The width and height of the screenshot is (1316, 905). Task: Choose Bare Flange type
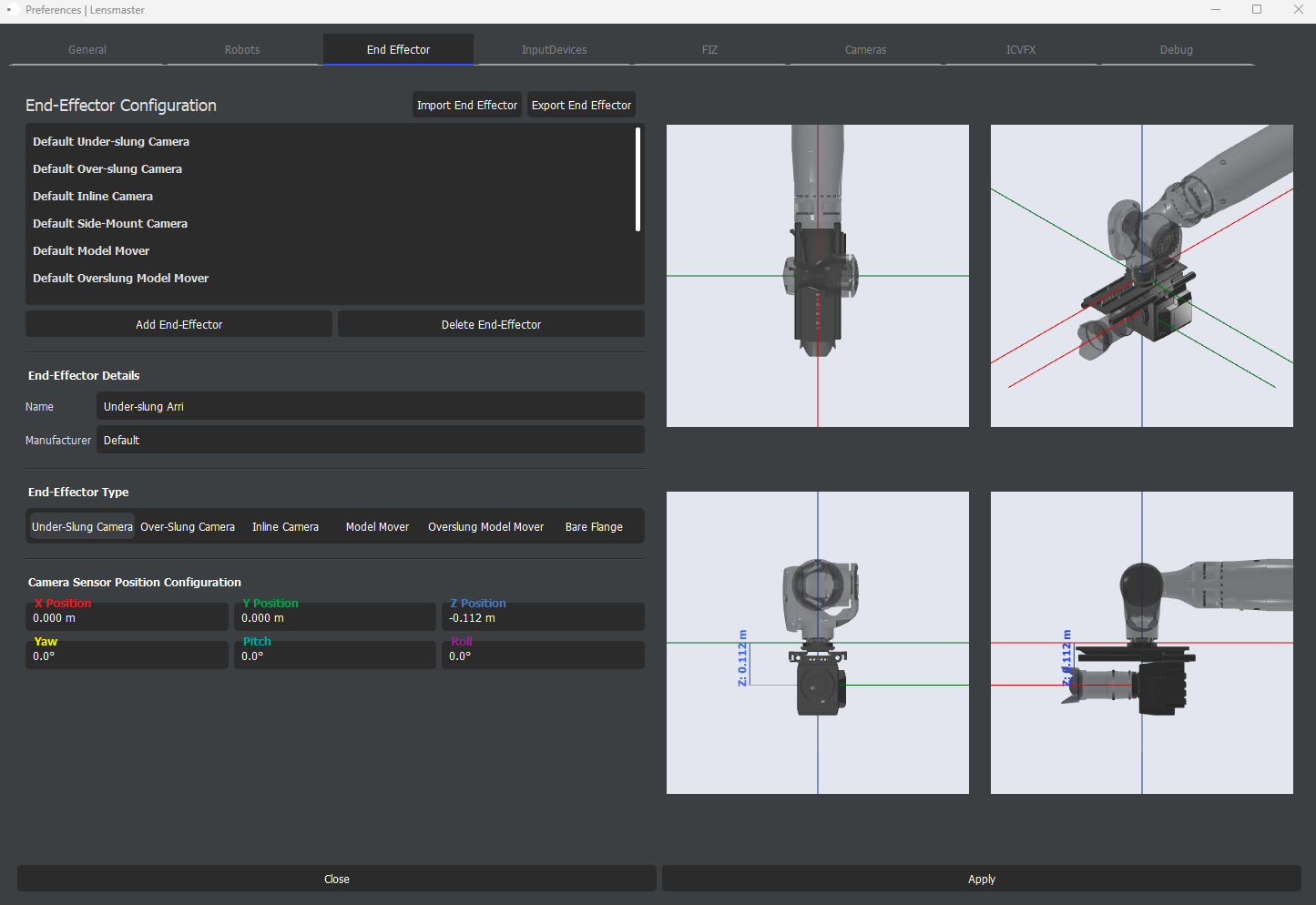click(x=594, y=526)
